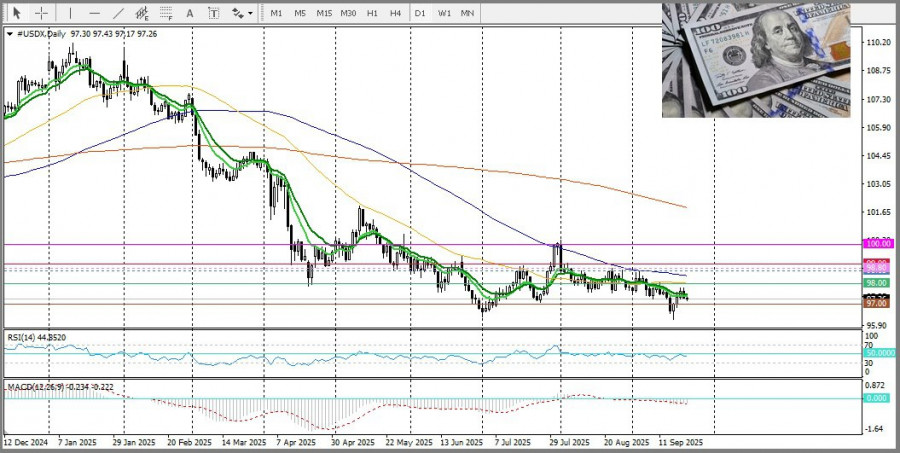Viewport: 900px width, 453px height.
Task: Enable the D1 daily timeframe
Action: [420, 13]
